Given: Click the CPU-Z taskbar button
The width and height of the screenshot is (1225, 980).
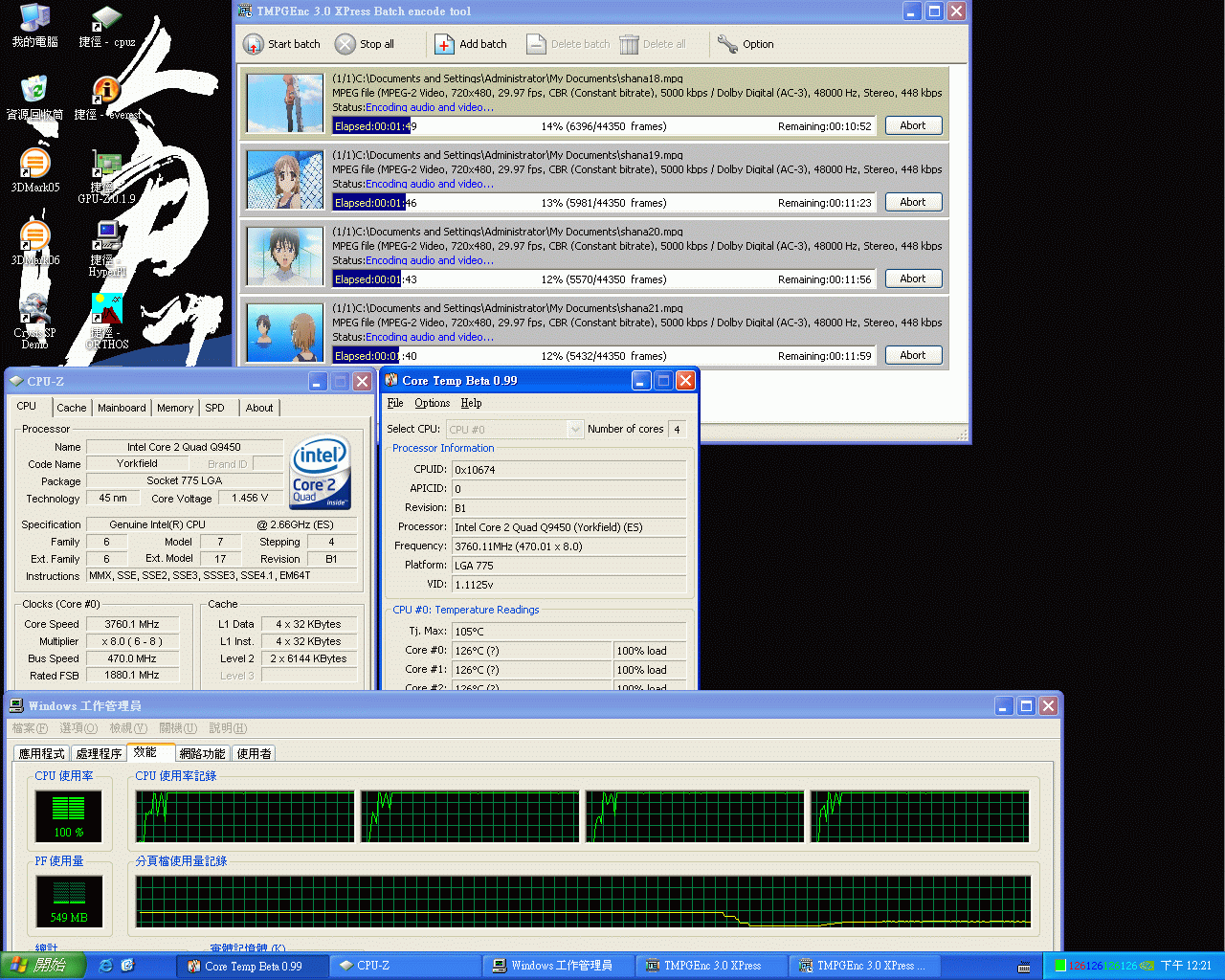Looking at the screenshot, I should pyautogui.click(x=405, y=966).
